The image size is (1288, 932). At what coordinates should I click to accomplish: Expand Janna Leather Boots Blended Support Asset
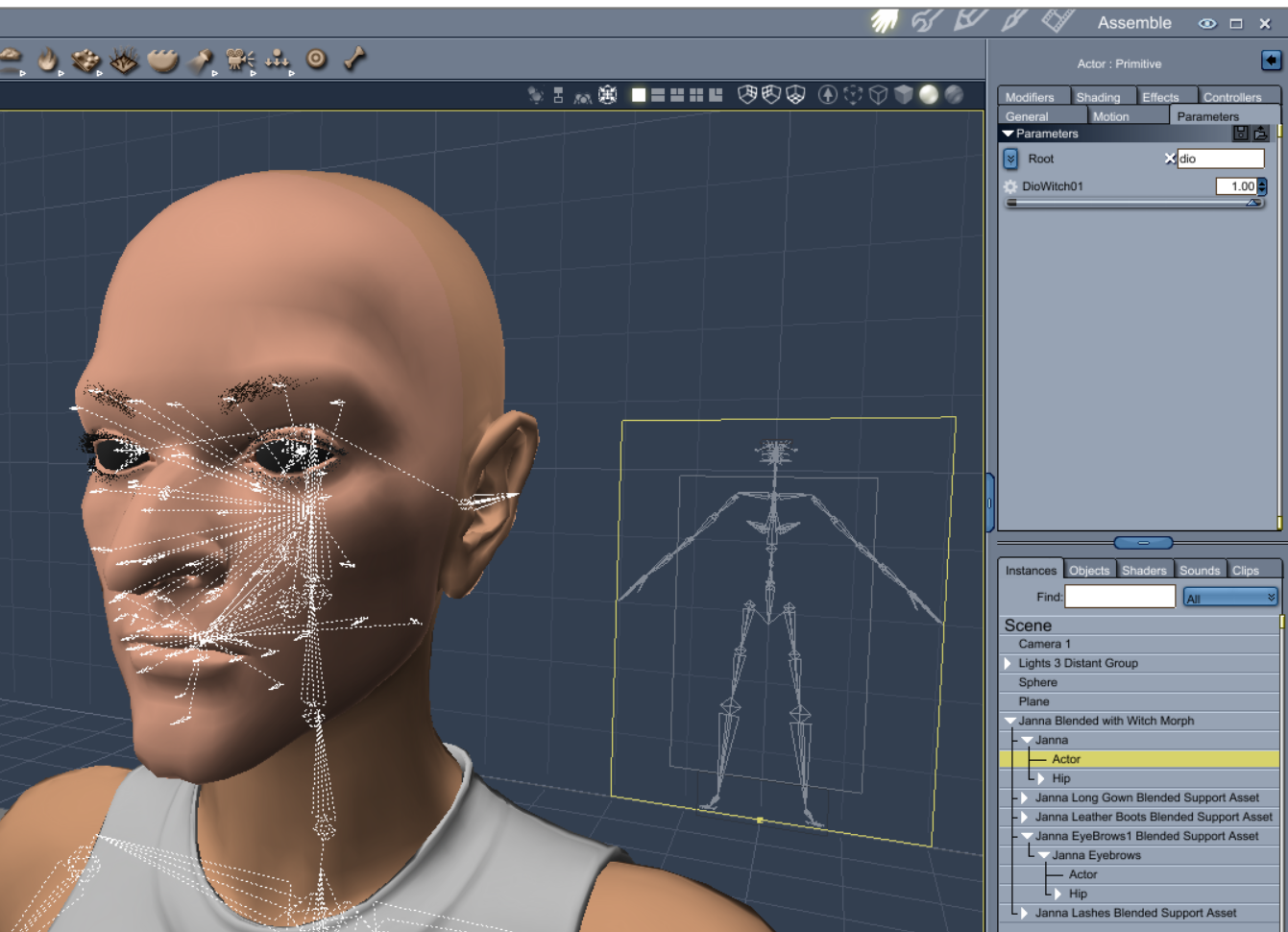click(1024, 817)
